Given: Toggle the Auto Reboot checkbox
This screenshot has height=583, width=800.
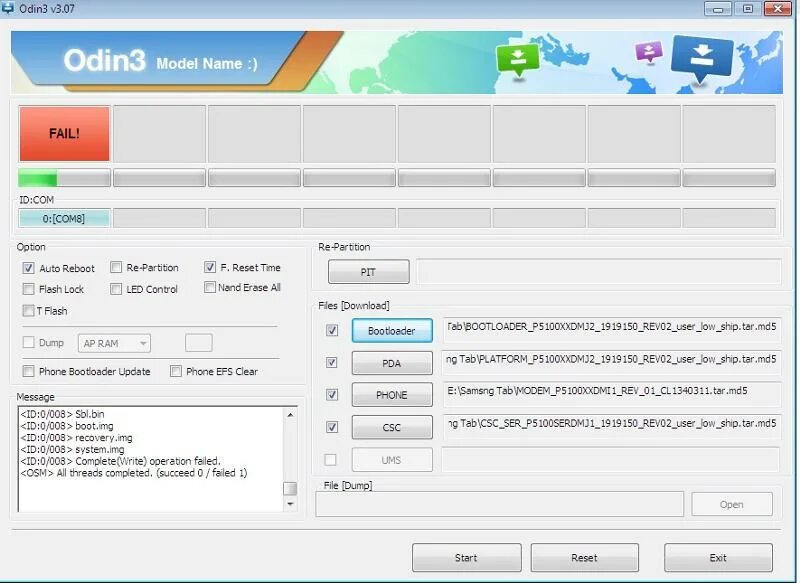Looking at the screenshot, I should [x=29, y=268].
